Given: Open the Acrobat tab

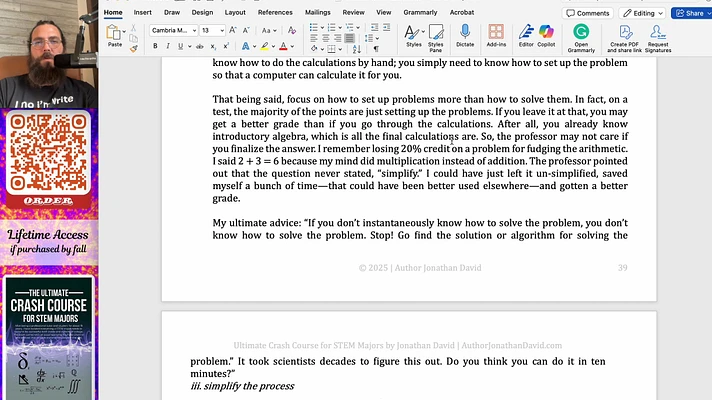Looking at the screenshot, I should [x=462, y=12].
